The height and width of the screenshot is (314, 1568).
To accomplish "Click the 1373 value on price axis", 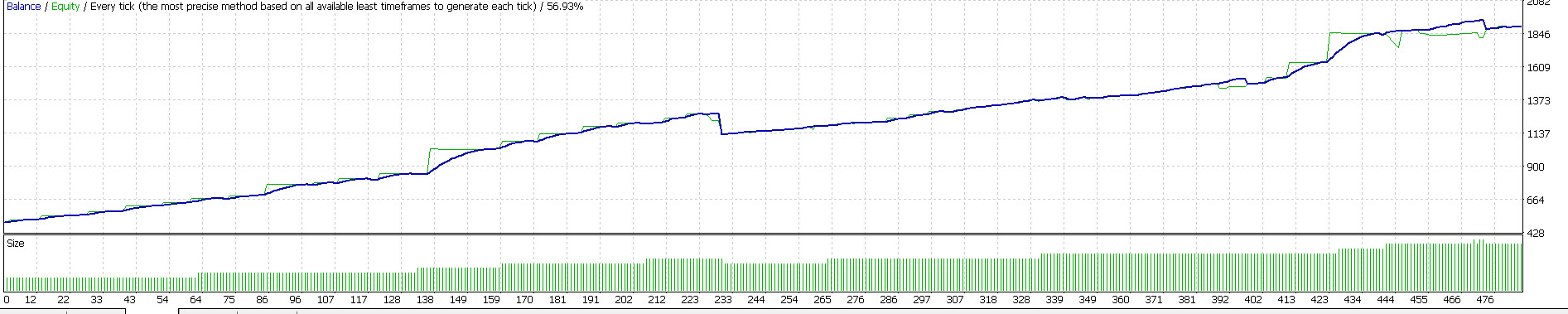I will point(1538,101).
